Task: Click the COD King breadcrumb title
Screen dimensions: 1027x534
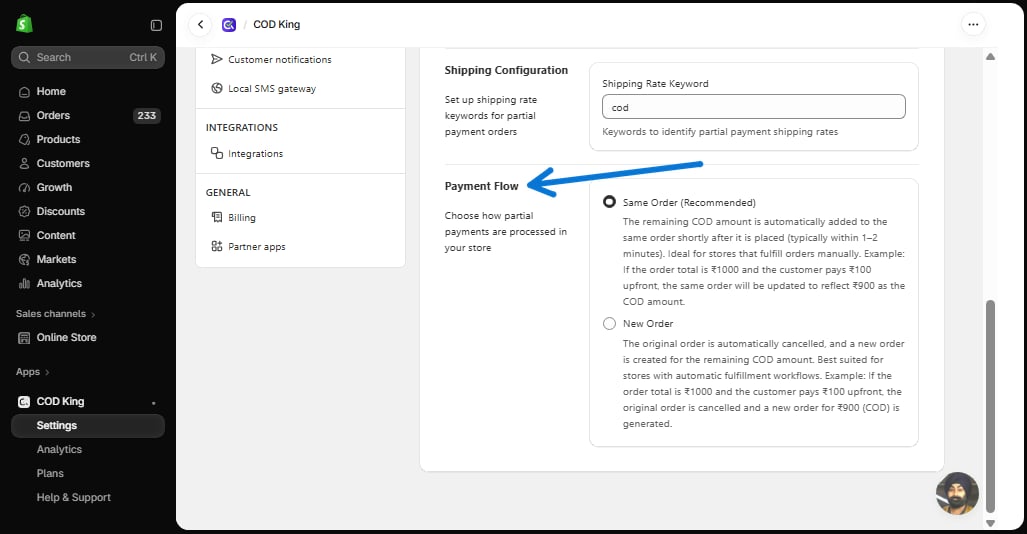Action: tap(276, 25)
